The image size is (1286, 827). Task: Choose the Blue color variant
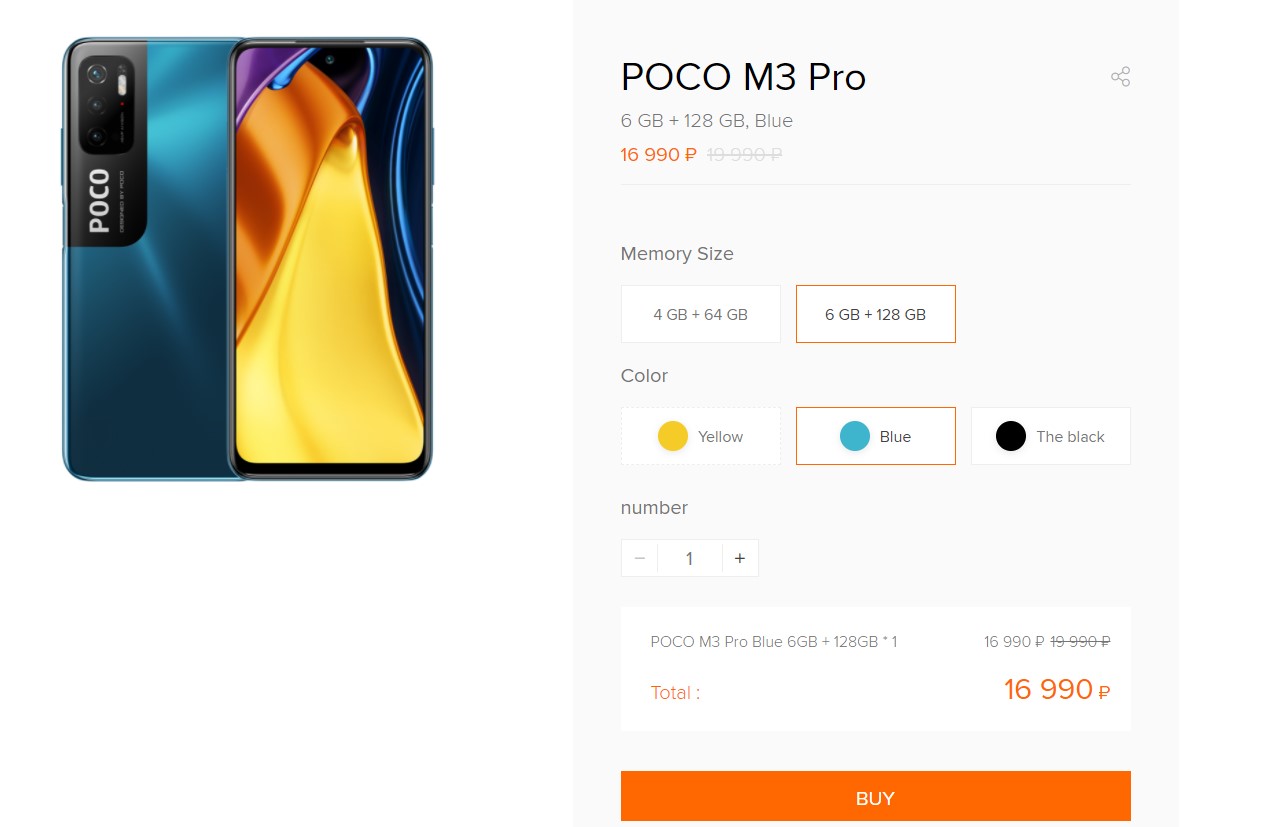click(875, 436)
